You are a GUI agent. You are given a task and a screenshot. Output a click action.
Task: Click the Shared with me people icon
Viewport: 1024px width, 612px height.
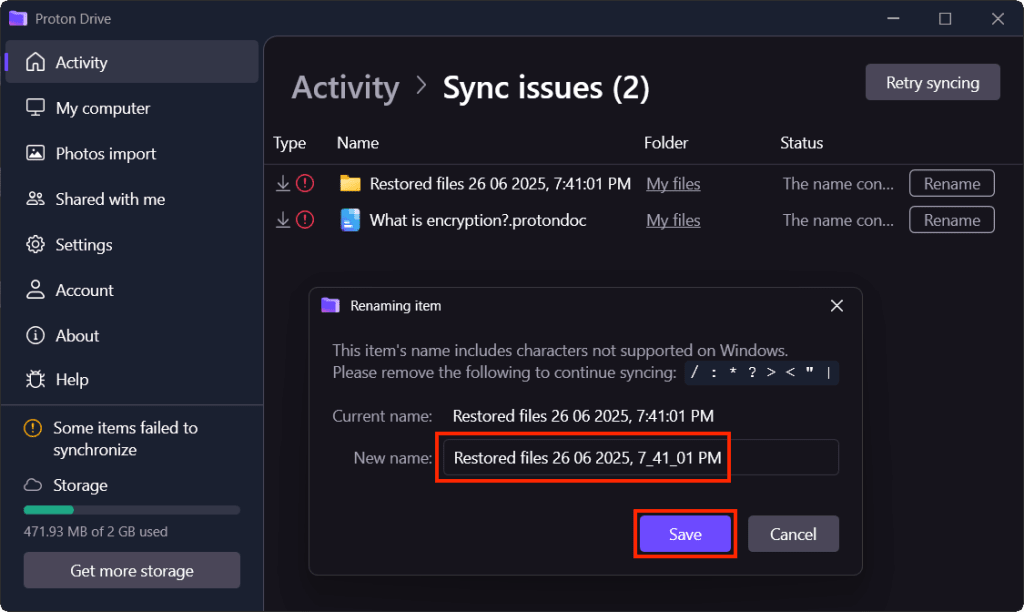tap(35, 199)
